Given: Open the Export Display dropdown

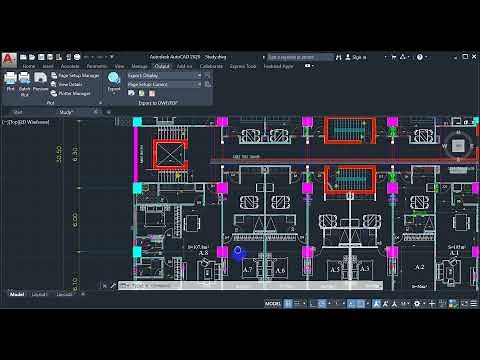Looking at the screenshot, I should (164, 76).
